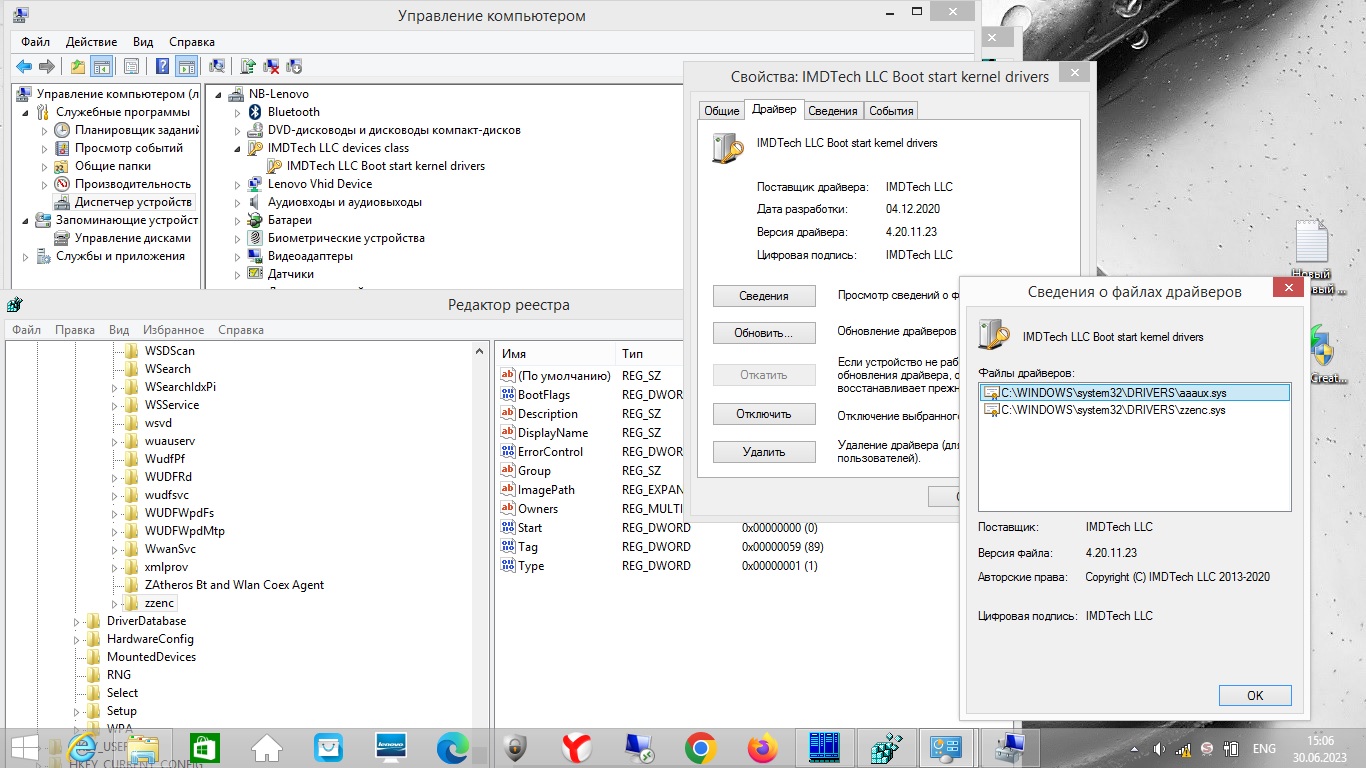The height and width of the screenshot is (768, 1366).
Task: Expand the Bluetooth device category
Action: pos(237,112)
